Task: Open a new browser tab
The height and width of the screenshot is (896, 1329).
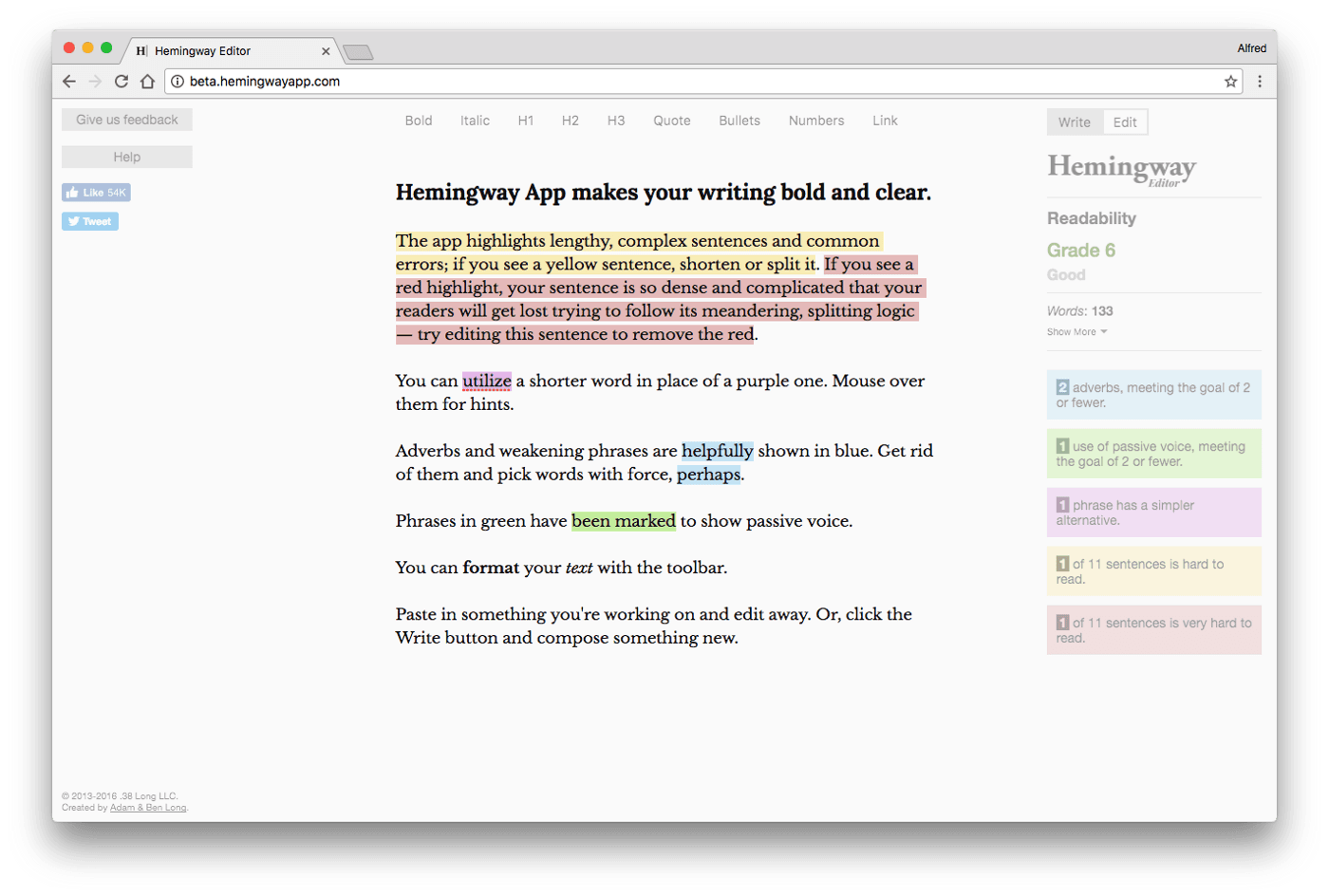Action: [x=359, y=51]
